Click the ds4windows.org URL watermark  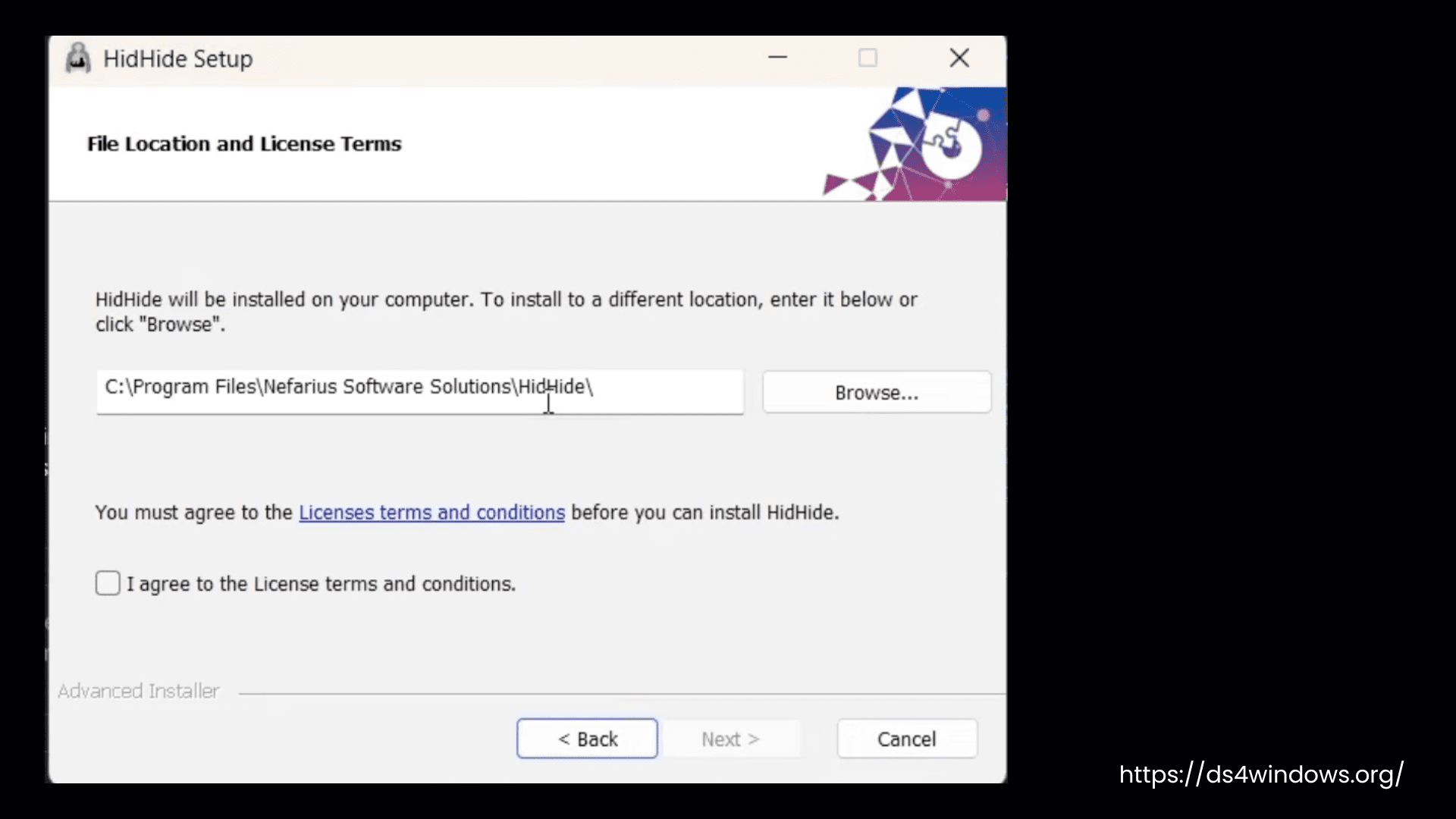(x=1261, y=774)
